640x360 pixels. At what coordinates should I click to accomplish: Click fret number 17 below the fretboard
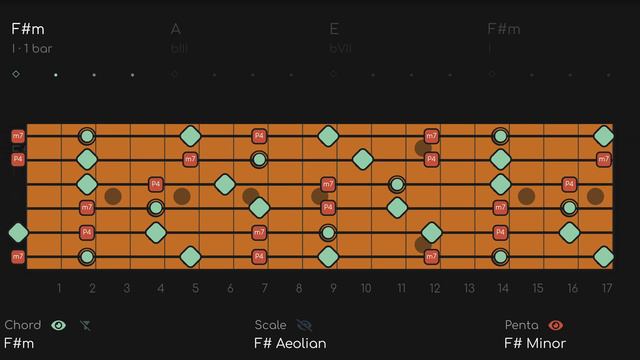(x=607, y=289)
